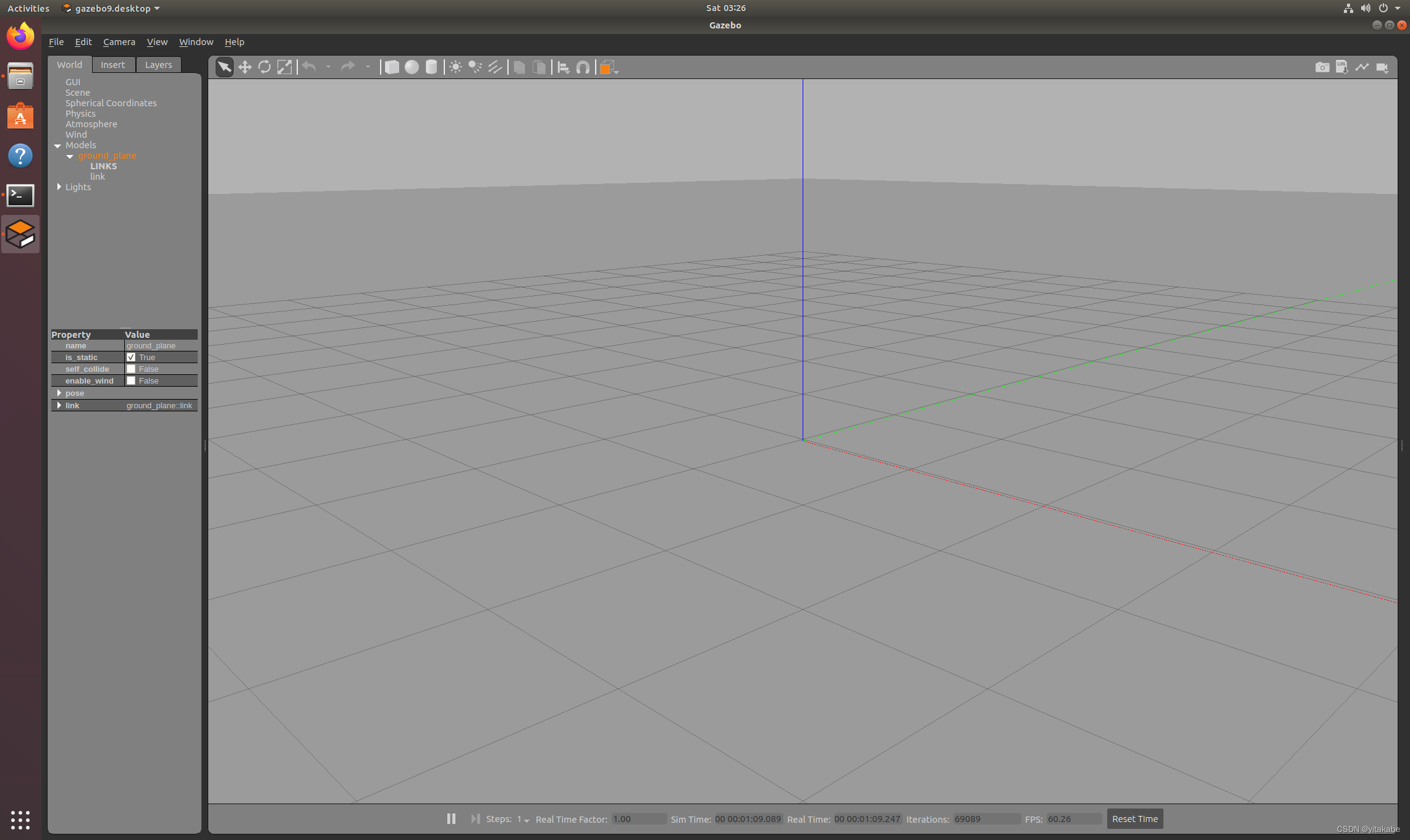
Task: Click the ground_plane name value field
Action: (x=161, y=346)
